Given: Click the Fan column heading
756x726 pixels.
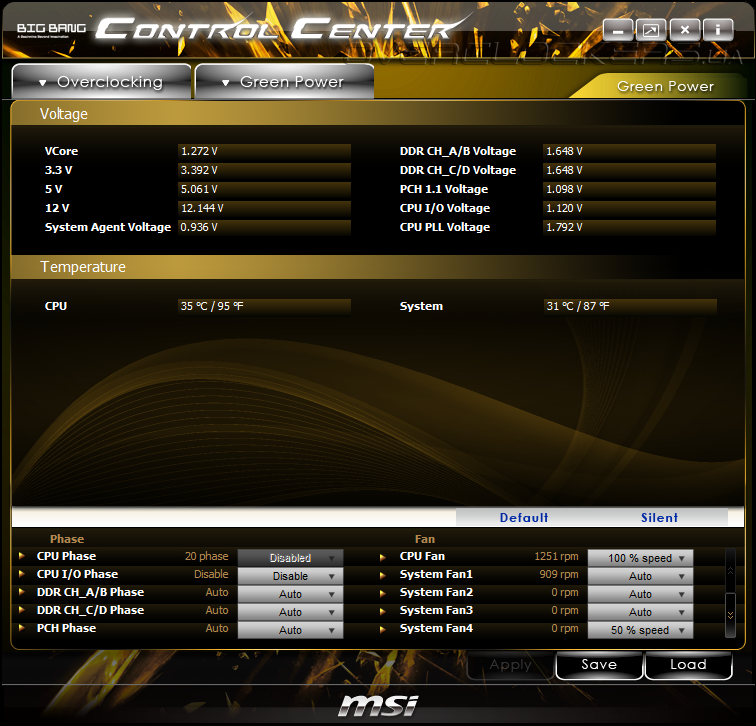Looking at the screenshot, I should coord(425,539).
